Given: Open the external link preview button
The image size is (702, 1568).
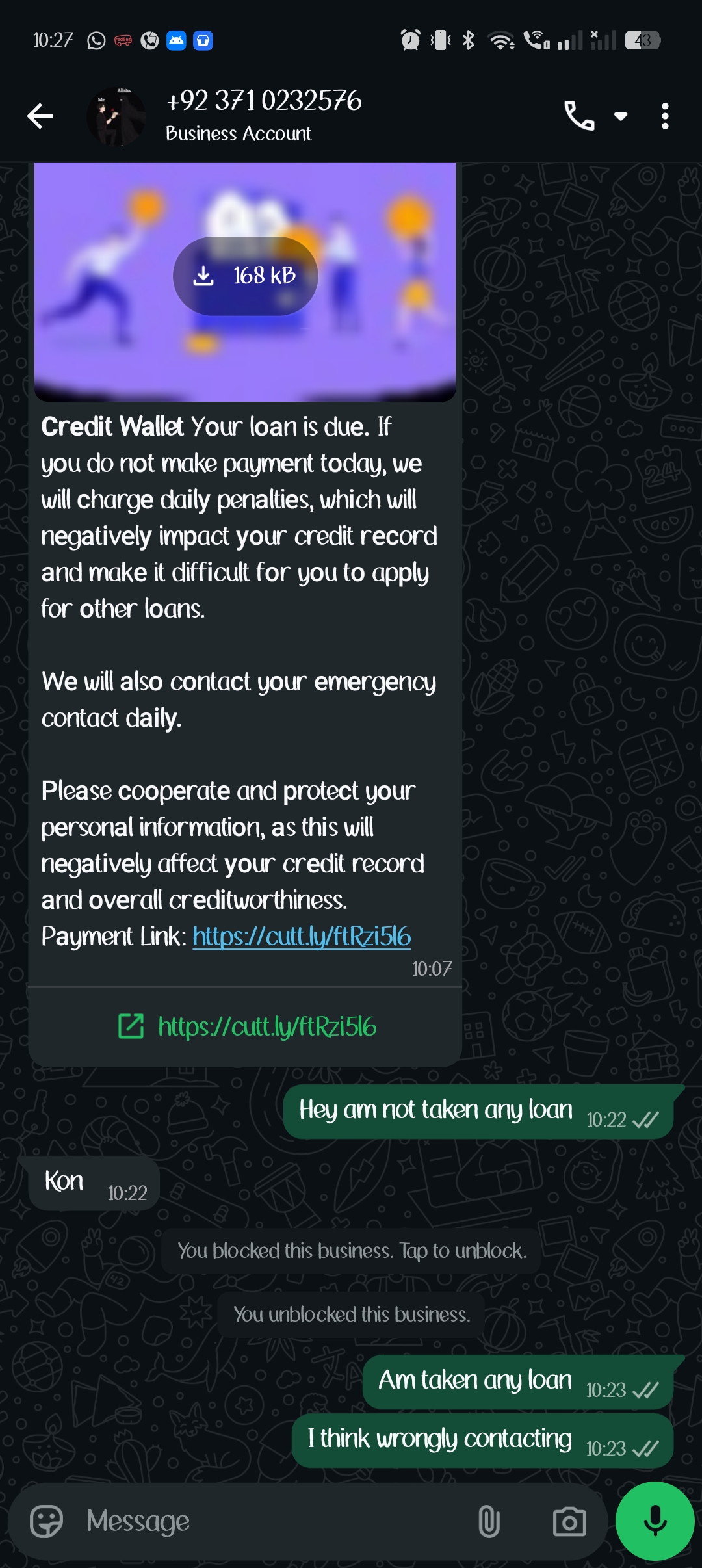Looking at the screenshot, I should click(246, 1027).
